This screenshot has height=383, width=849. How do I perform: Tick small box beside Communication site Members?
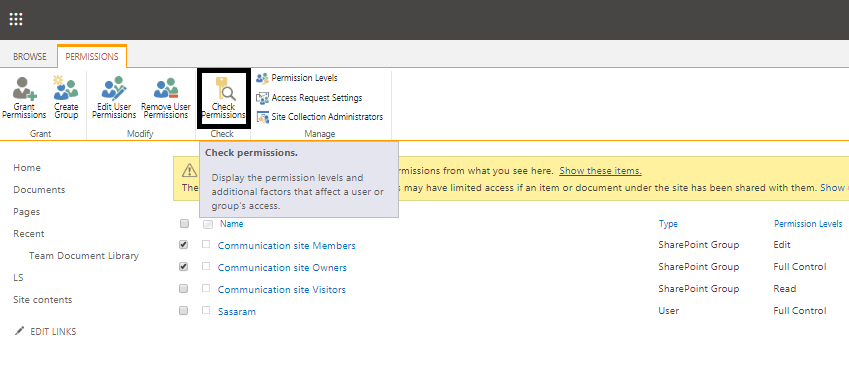coord(206,244)
